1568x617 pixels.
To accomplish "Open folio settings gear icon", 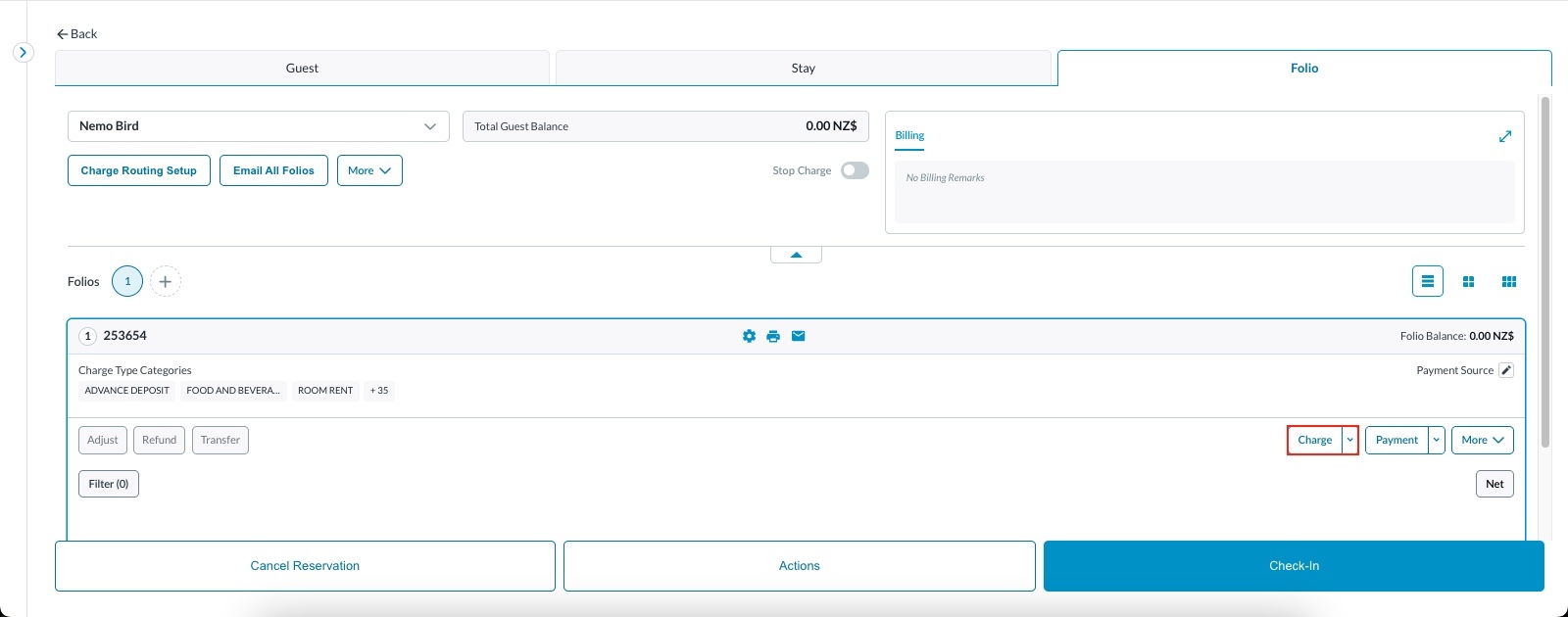I will [x=749, y=336].
